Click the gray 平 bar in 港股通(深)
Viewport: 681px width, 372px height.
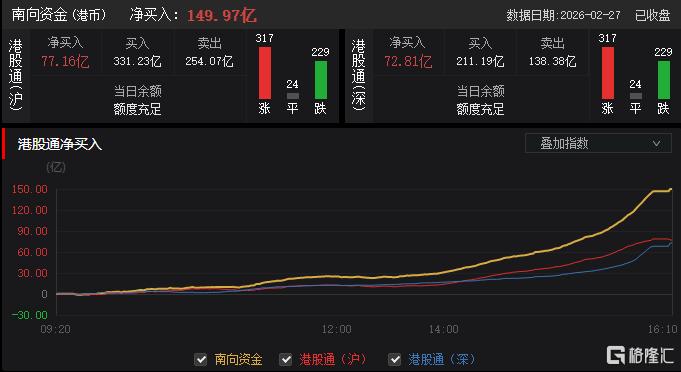[635, 96]
